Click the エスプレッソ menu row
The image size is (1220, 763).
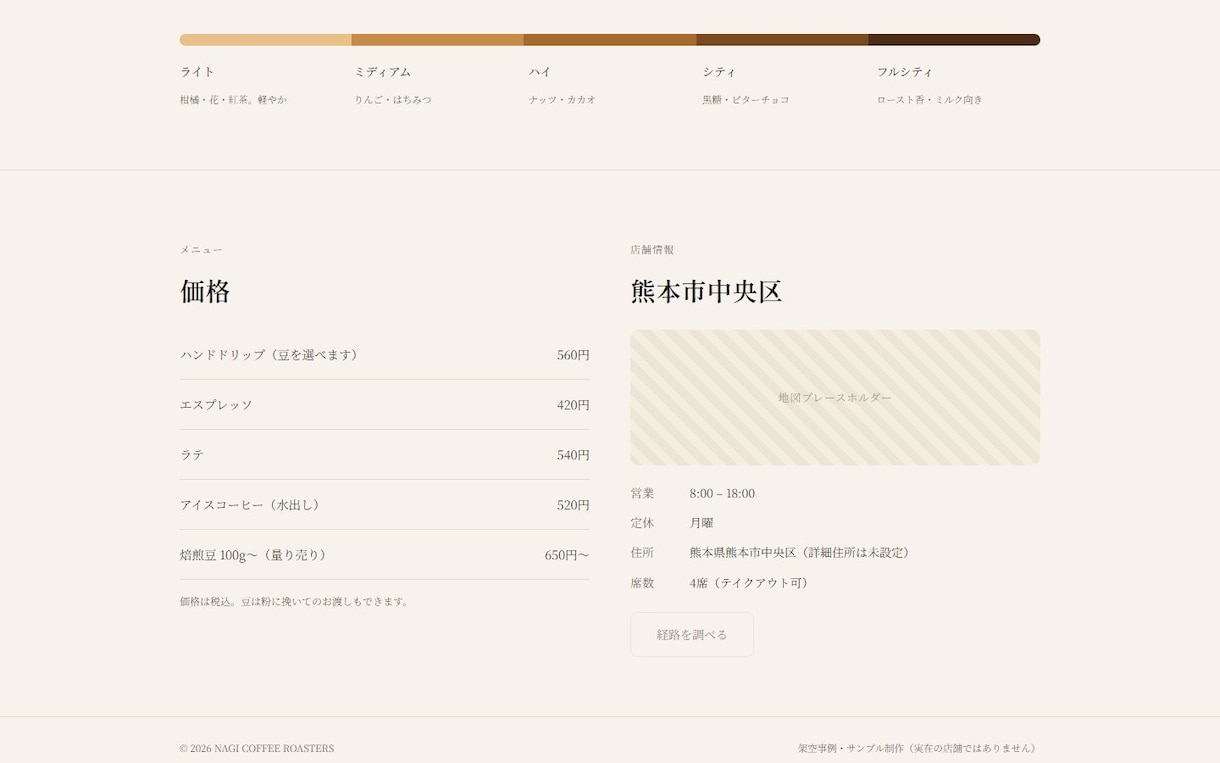pos(385,405)
